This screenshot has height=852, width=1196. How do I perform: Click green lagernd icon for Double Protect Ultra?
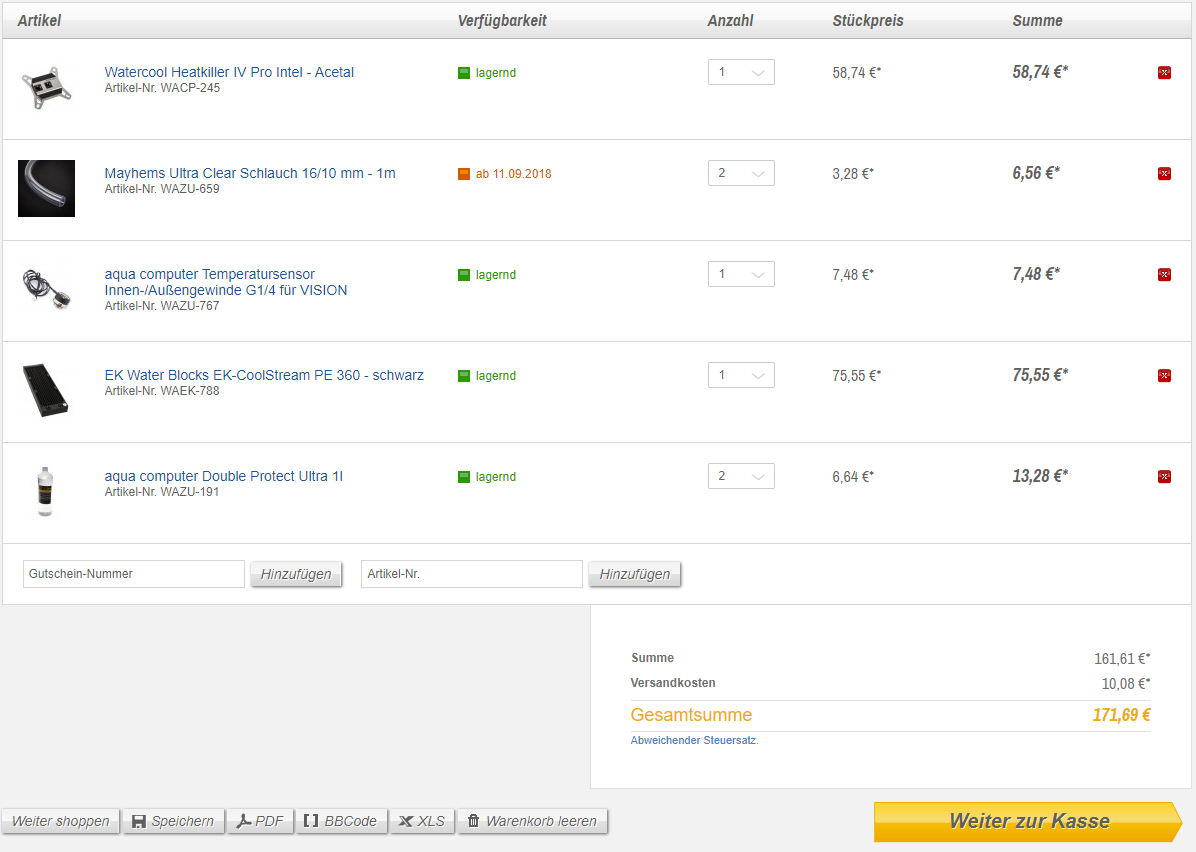pyautogui.click(x=464, y=477)
